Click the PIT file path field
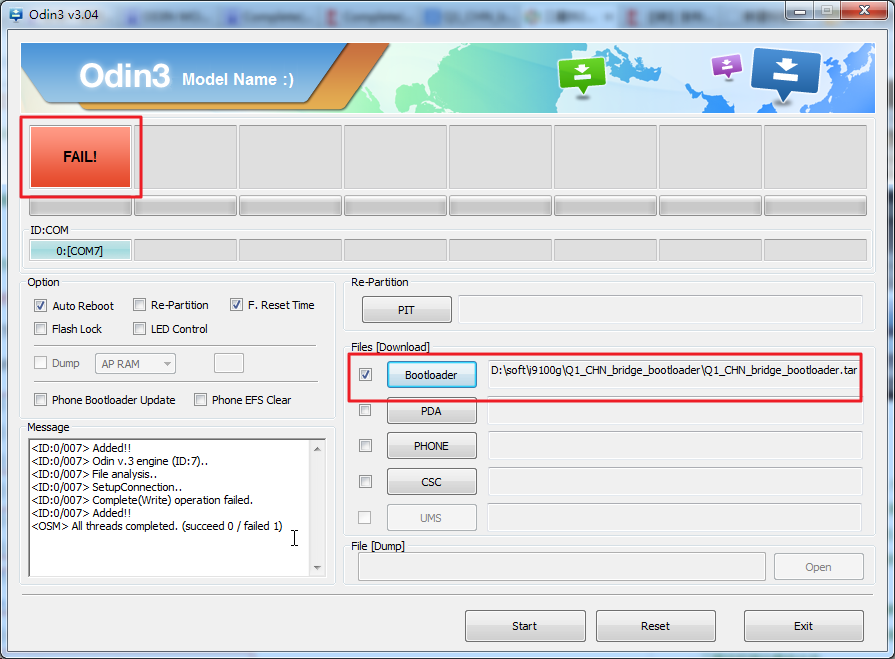 coord(660,309)
